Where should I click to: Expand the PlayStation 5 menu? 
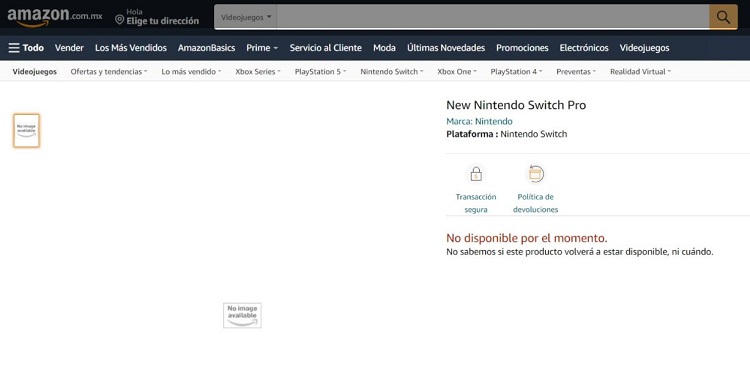(x=320, y=72)
